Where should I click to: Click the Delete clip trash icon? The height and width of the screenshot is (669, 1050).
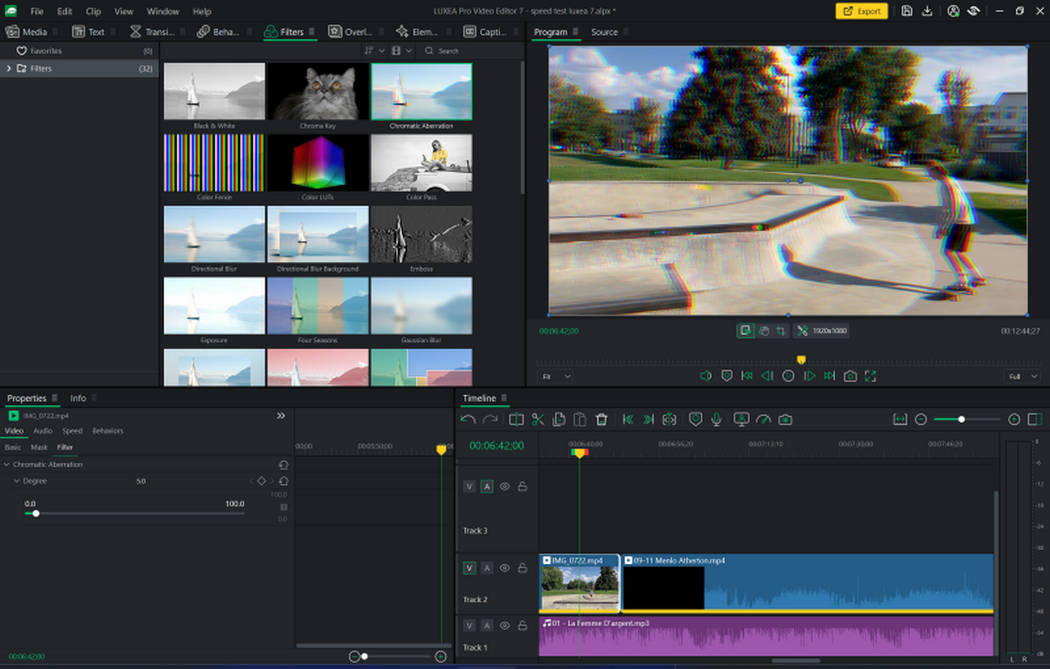[x=601, y=419]
